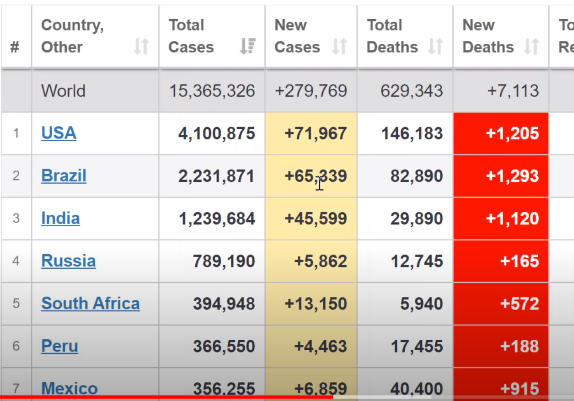Select World total cases 15,365,326

coord(212,90)
